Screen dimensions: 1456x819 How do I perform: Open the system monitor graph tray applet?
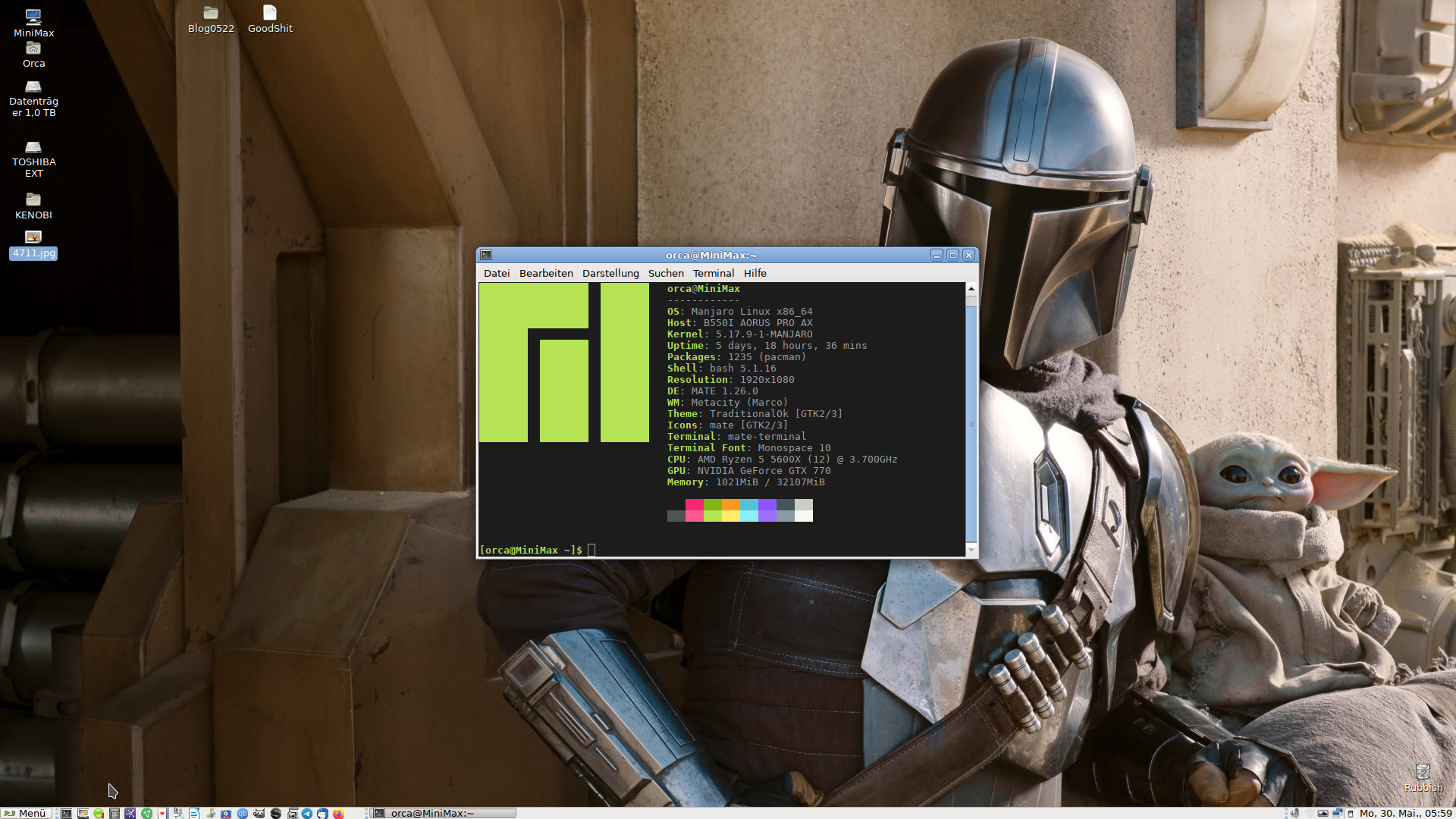1323,813
